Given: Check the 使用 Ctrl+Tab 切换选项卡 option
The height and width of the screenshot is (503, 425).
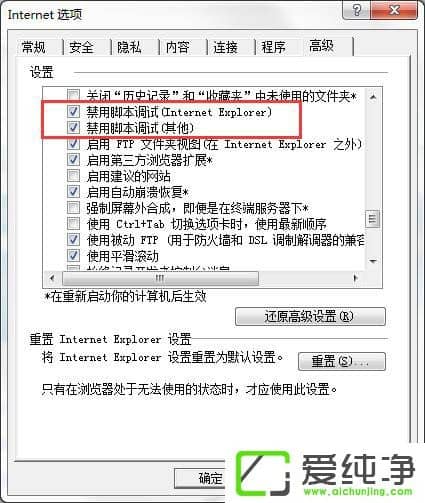Looking at the screenshot, I should point(74,224).
